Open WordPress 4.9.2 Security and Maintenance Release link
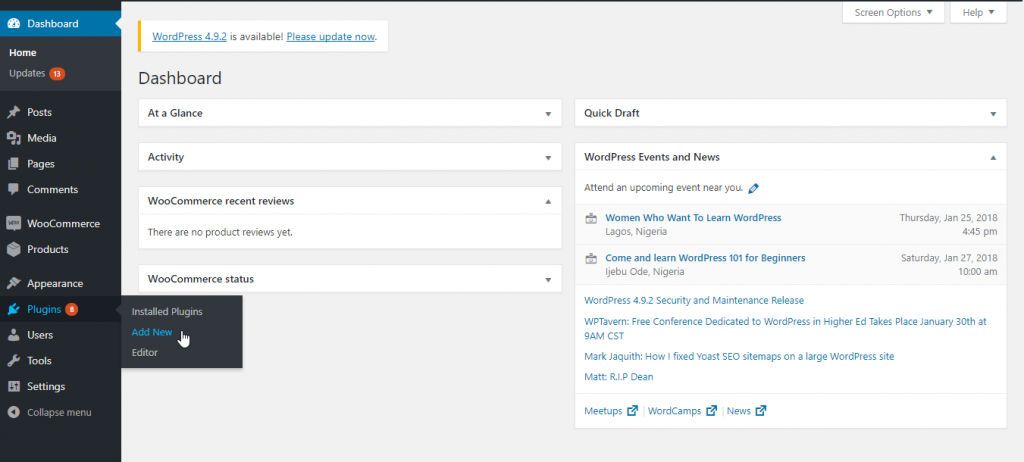This screenshot has width=1024, height=462. [x=694, y=301]
